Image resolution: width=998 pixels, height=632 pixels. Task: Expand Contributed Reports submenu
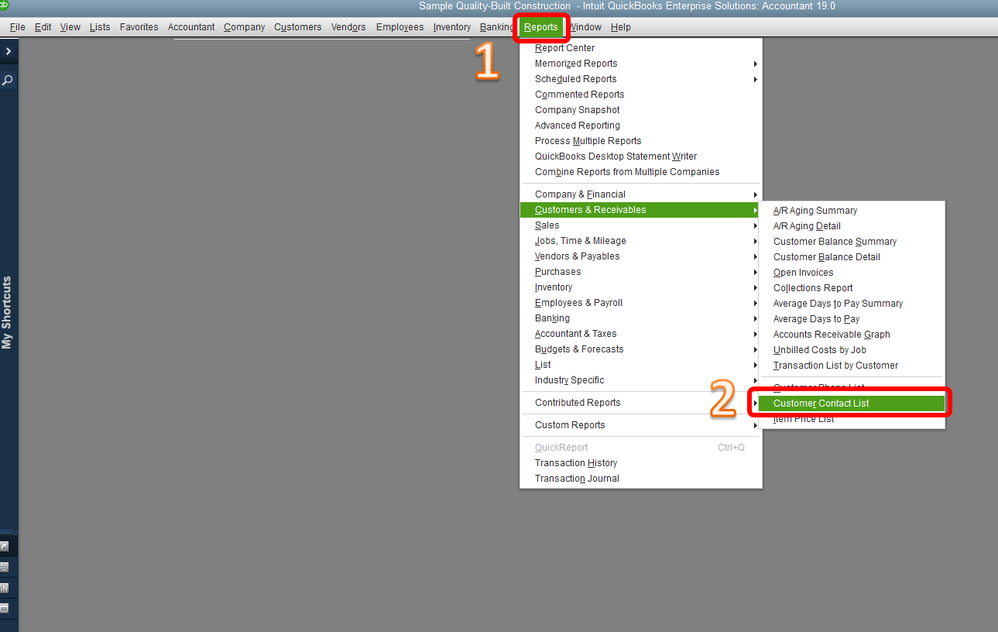tap(641, 402)
